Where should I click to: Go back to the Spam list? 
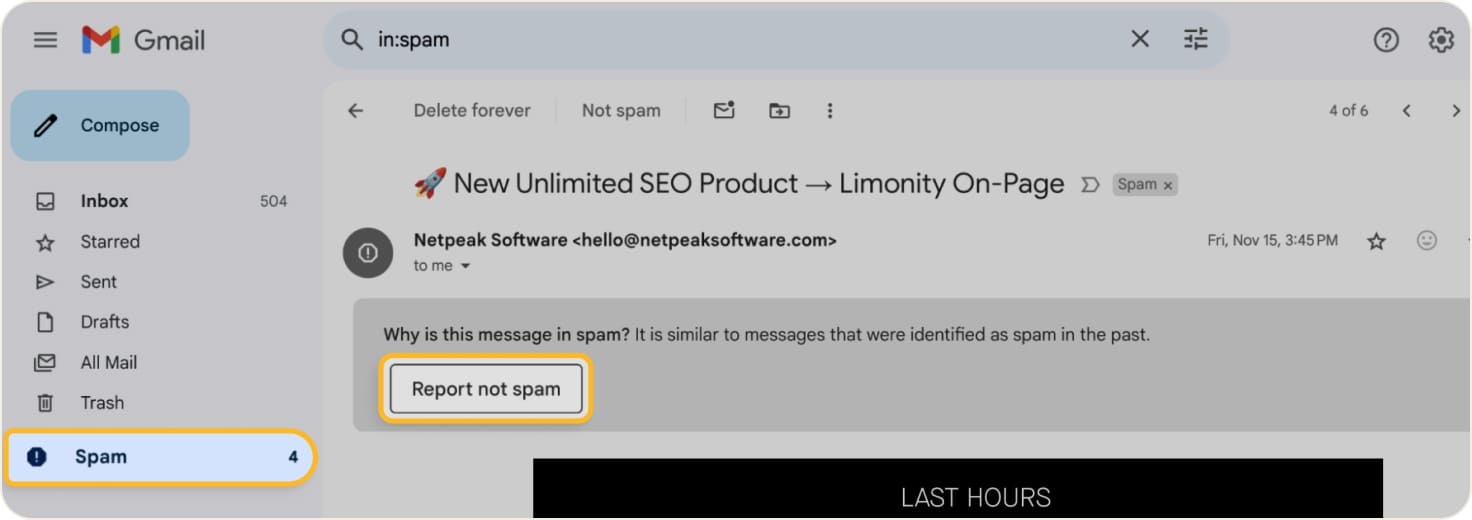(355, 111)
